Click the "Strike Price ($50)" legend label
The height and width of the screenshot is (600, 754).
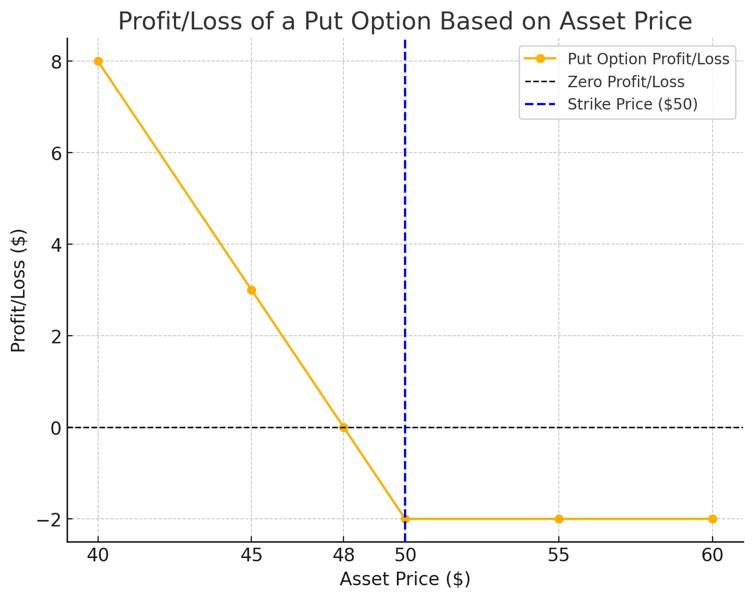[632, 105]
